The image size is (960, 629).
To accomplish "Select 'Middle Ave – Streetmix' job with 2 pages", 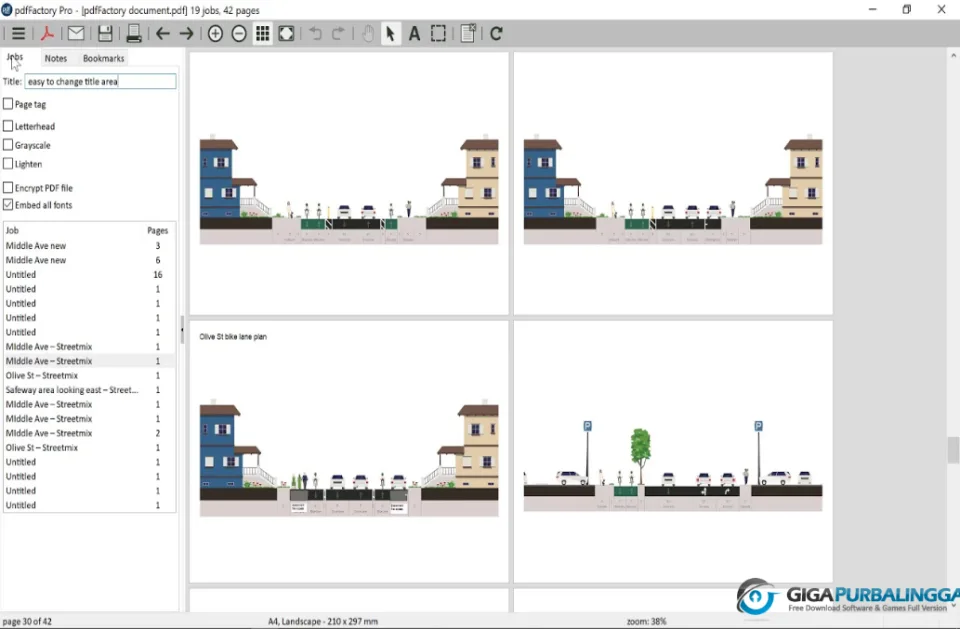I will (x=89, y=433).
